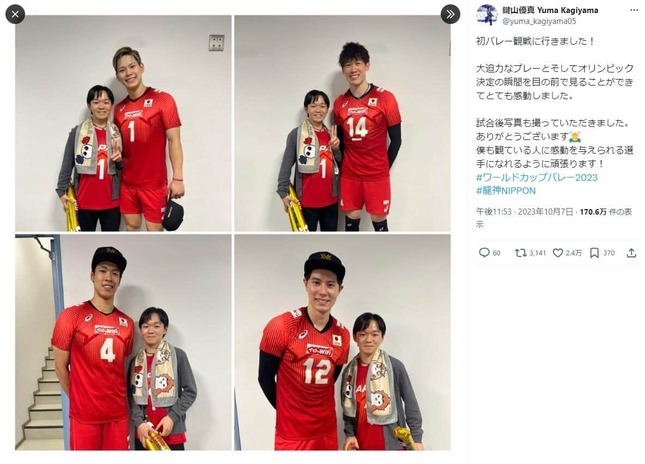Close the image viewer with X button
Screen dimensions: 645x464
(x=15, y=14)
